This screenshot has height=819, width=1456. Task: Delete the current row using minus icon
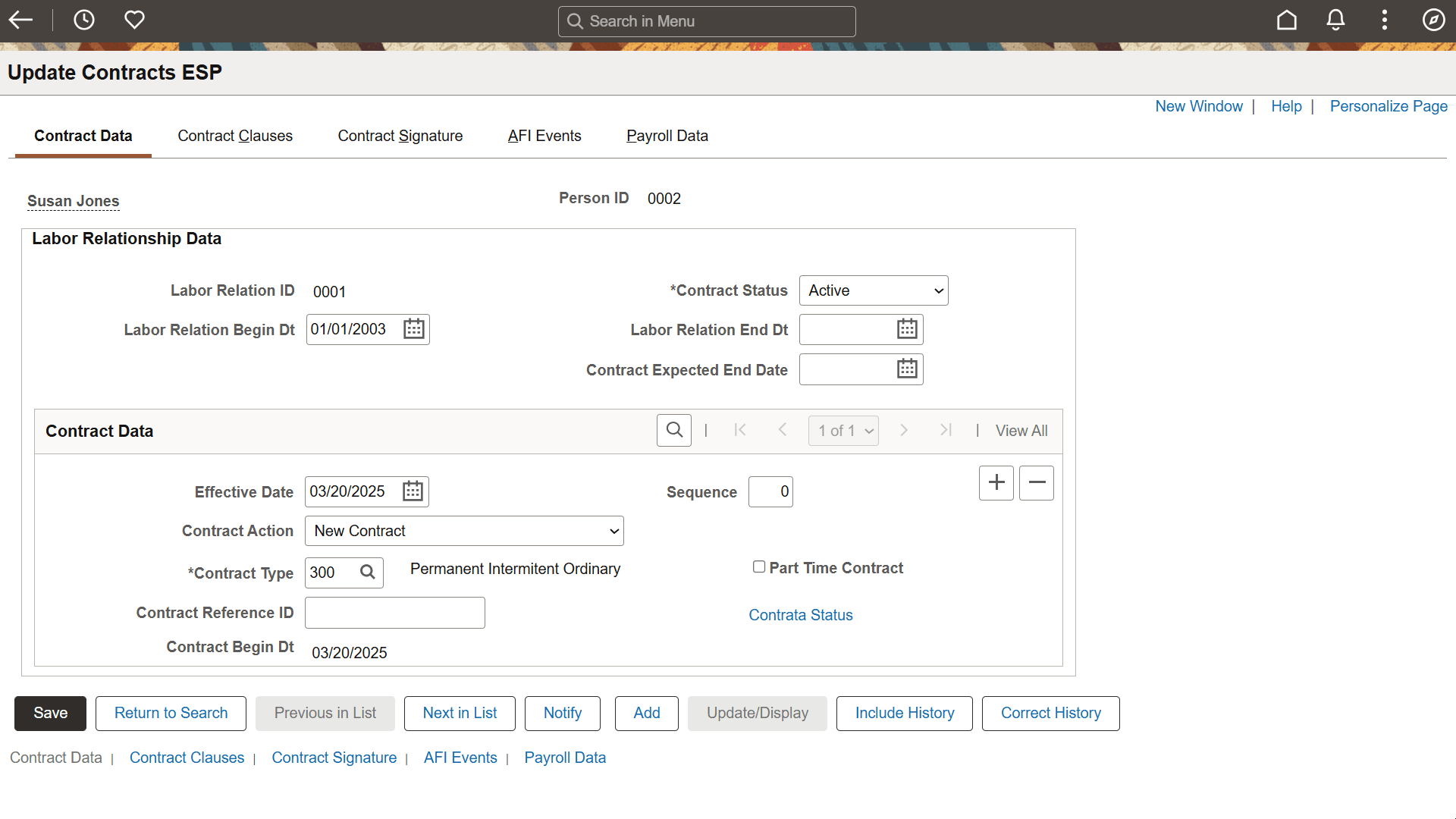click(1036, 482)
